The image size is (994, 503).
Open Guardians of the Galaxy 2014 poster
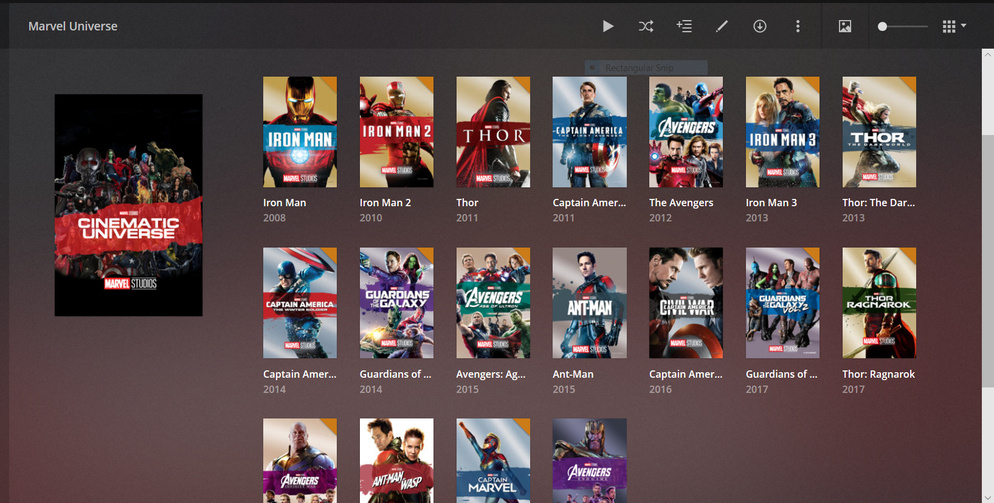tap(396, 303)
